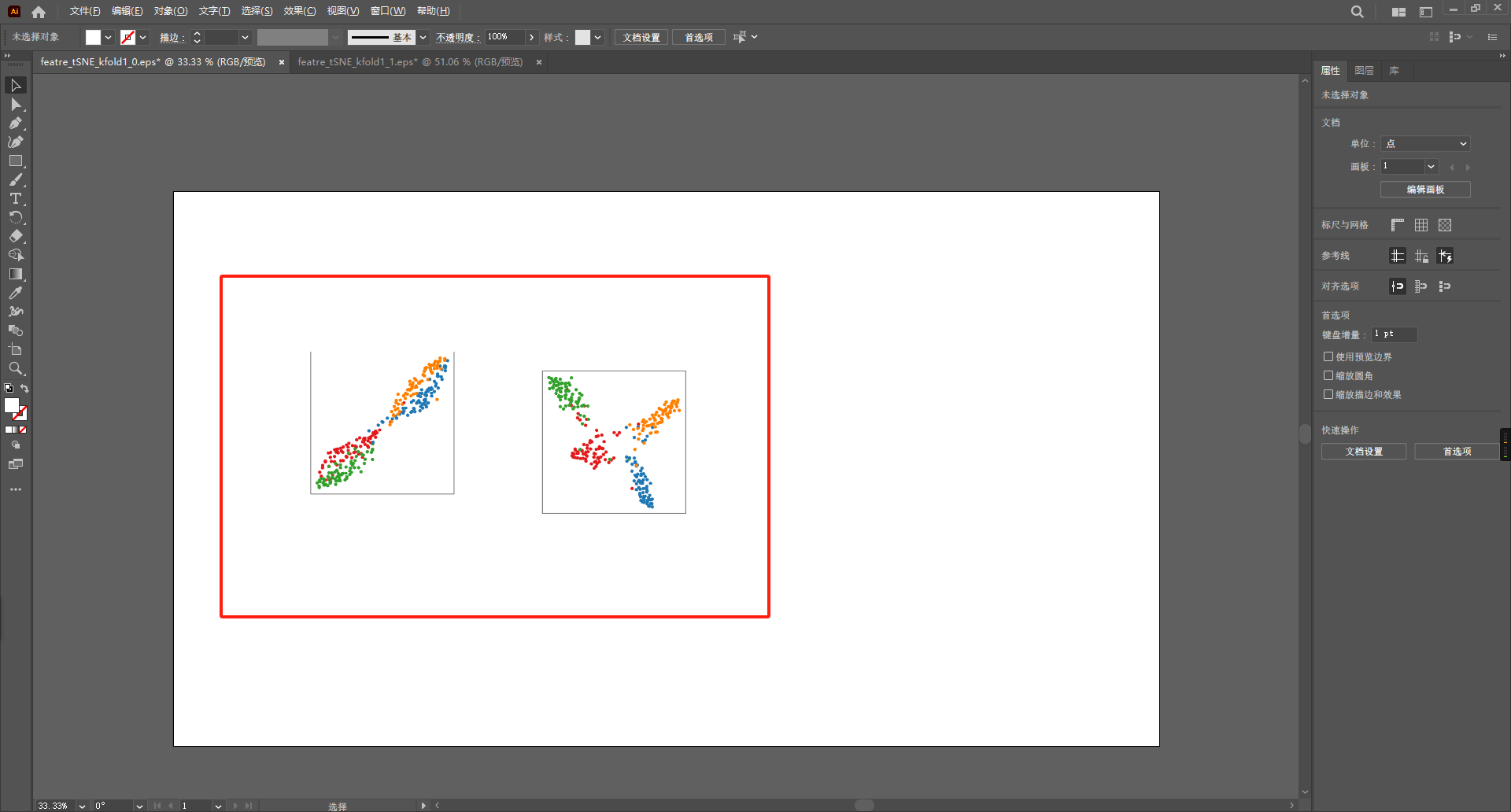Viewport: 1511px width, 812px height.
Task: Expand the opacity 100% arrow
Action: (532, 37)
